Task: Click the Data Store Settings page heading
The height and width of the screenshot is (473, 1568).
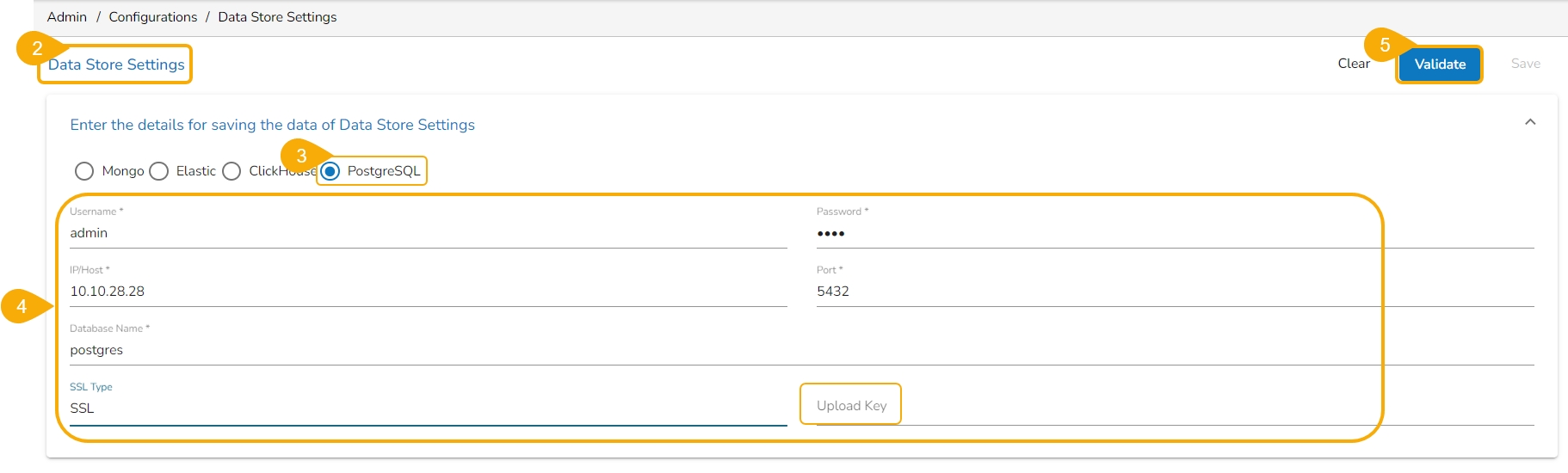Action: point(116,64)
